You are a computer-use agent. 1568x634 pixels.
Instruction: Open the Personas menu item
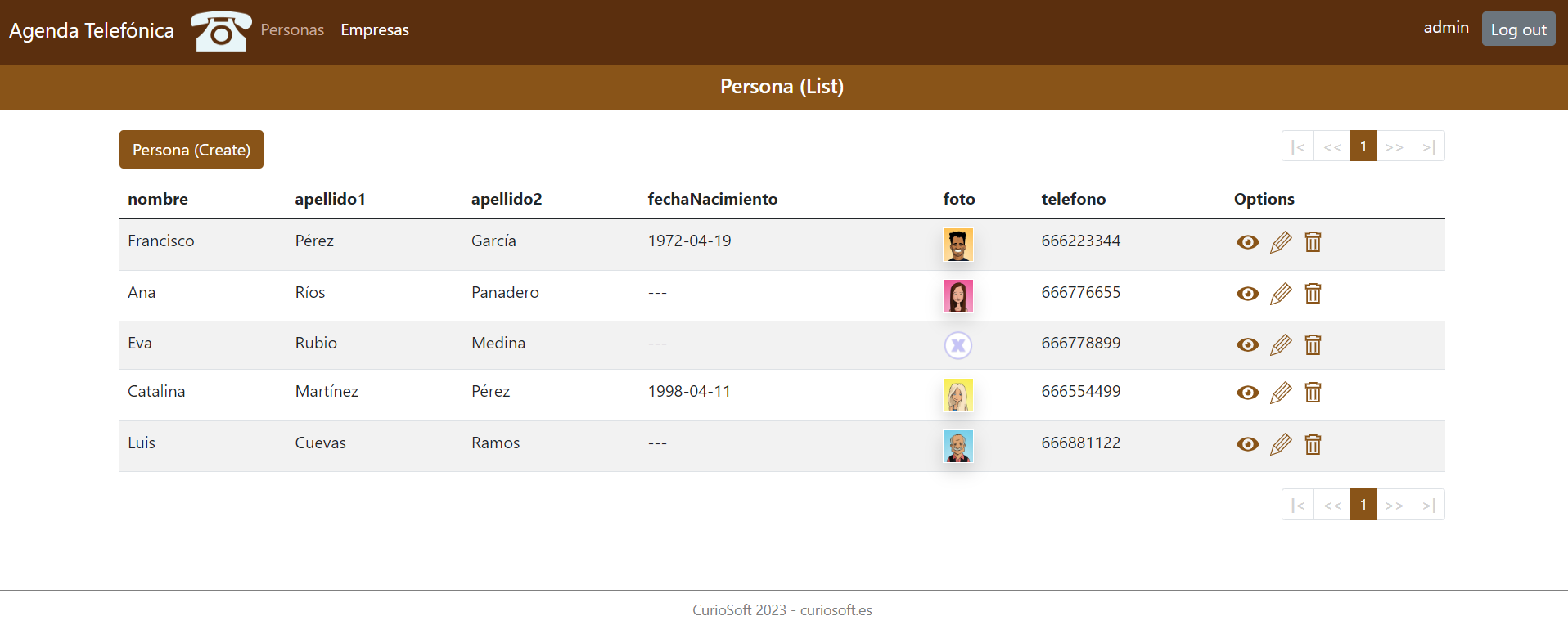(x=292, y=30)
